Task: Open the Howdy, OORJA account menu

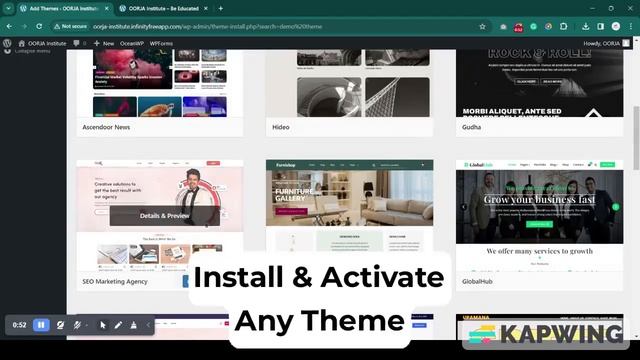Action: [607, 43]
